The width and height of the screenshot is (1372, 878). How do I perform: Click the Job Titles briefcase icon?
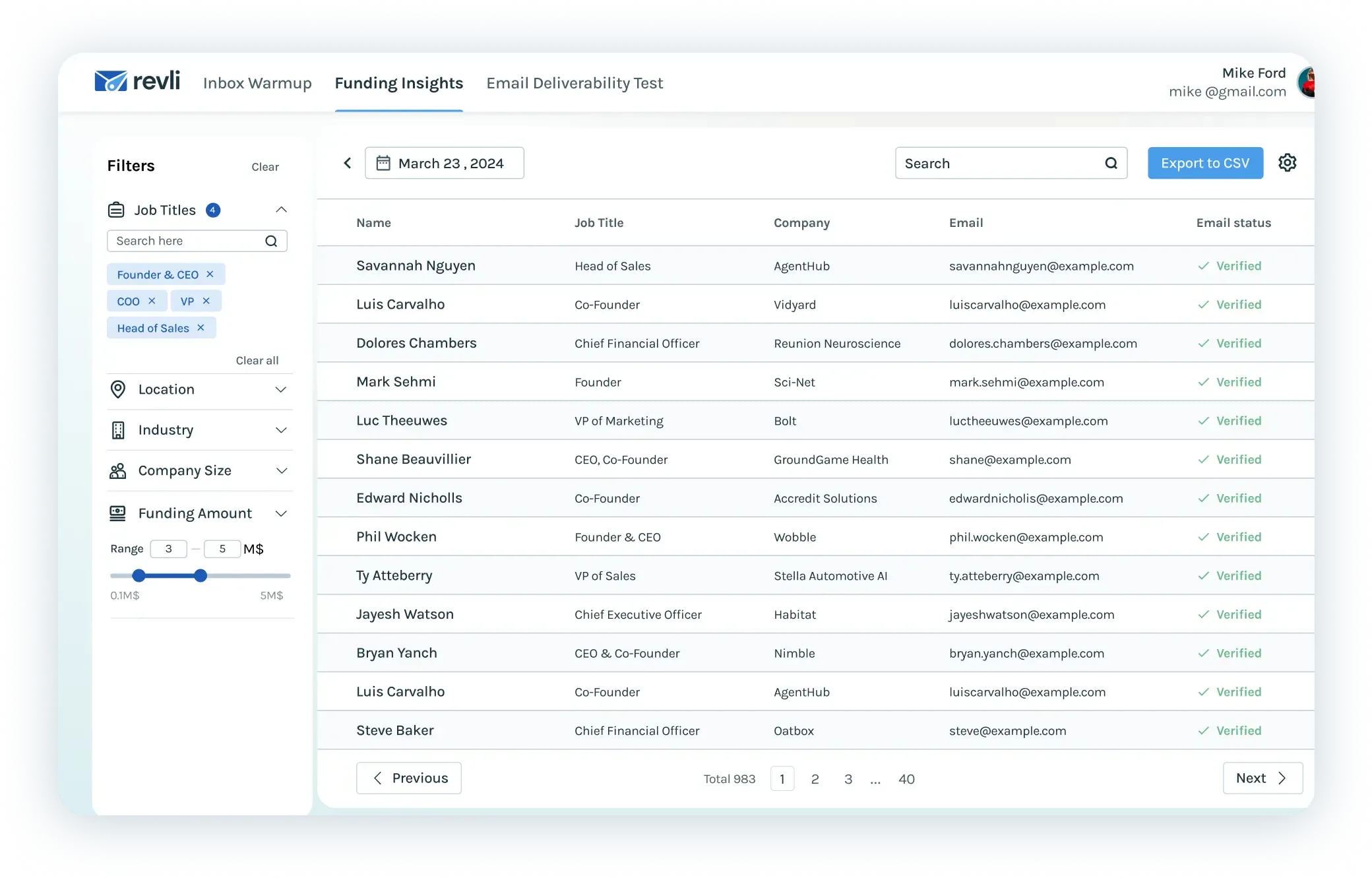pyautogui.click(x=116, y=210)
